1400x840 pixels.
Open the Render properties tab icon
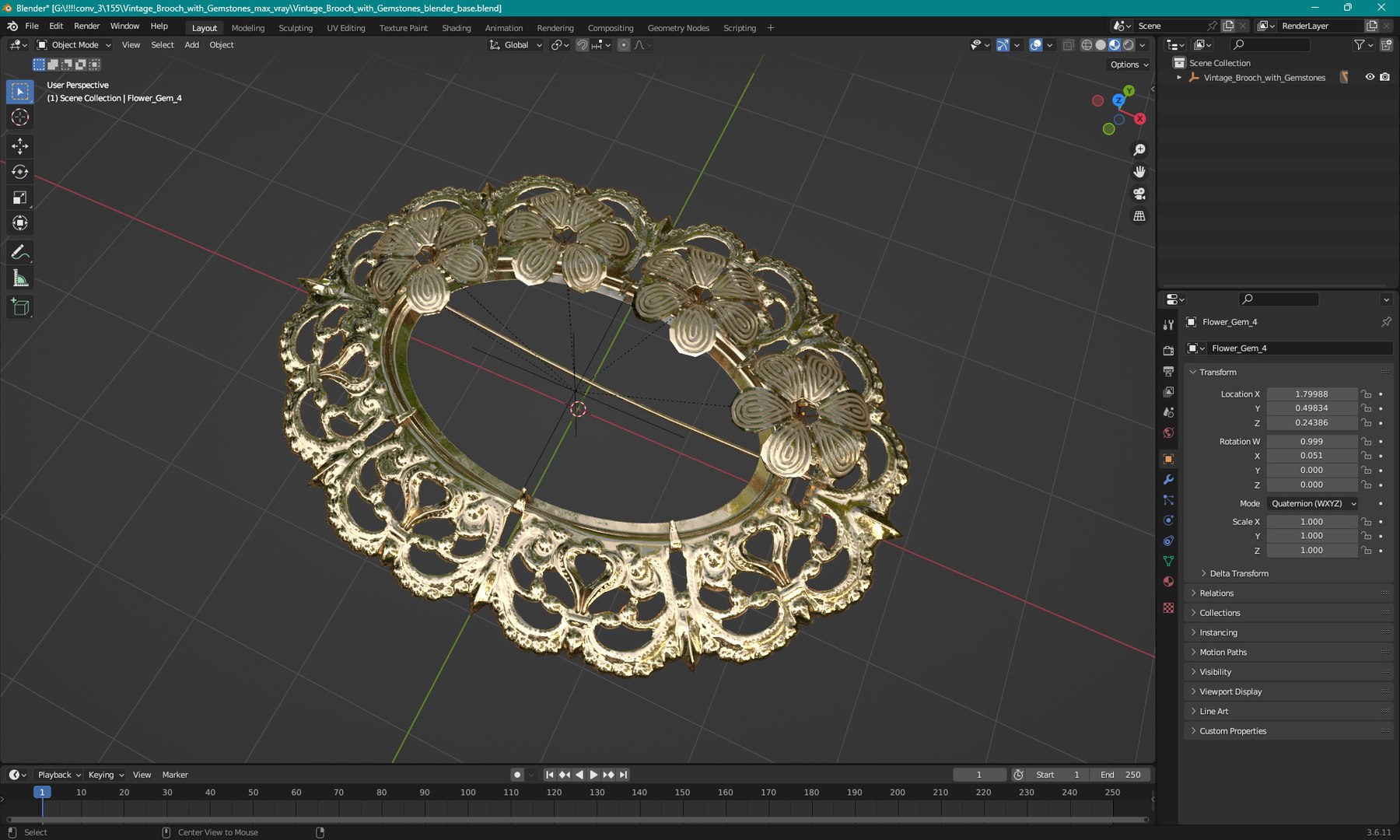pos(1168,351)
